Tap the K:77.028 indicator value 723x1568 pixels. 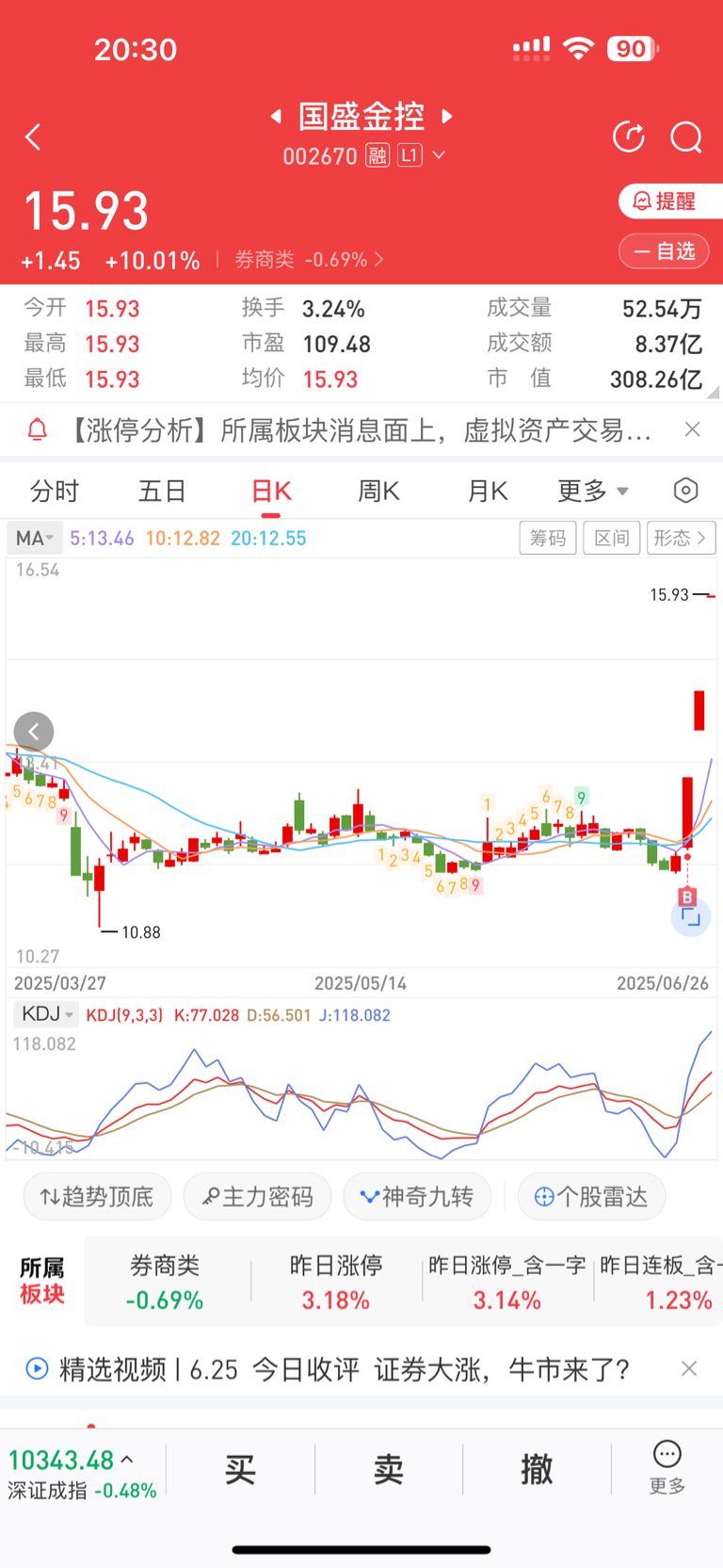(x=207, y=1015)
